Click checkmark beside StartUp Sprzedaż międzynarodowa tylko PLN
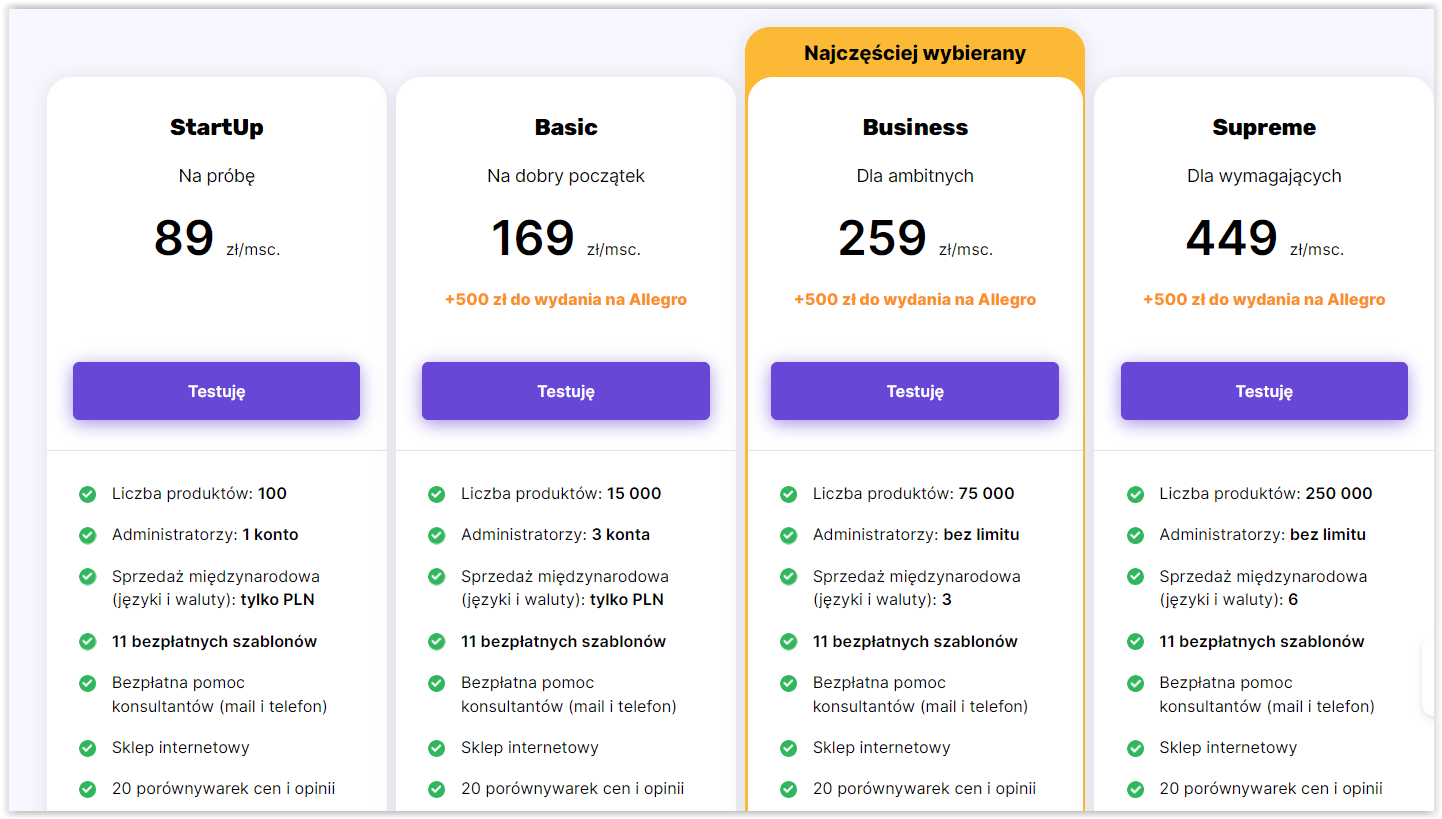Screen dimensions: 1442x819 pyautogui.click(x=88, y=577)
